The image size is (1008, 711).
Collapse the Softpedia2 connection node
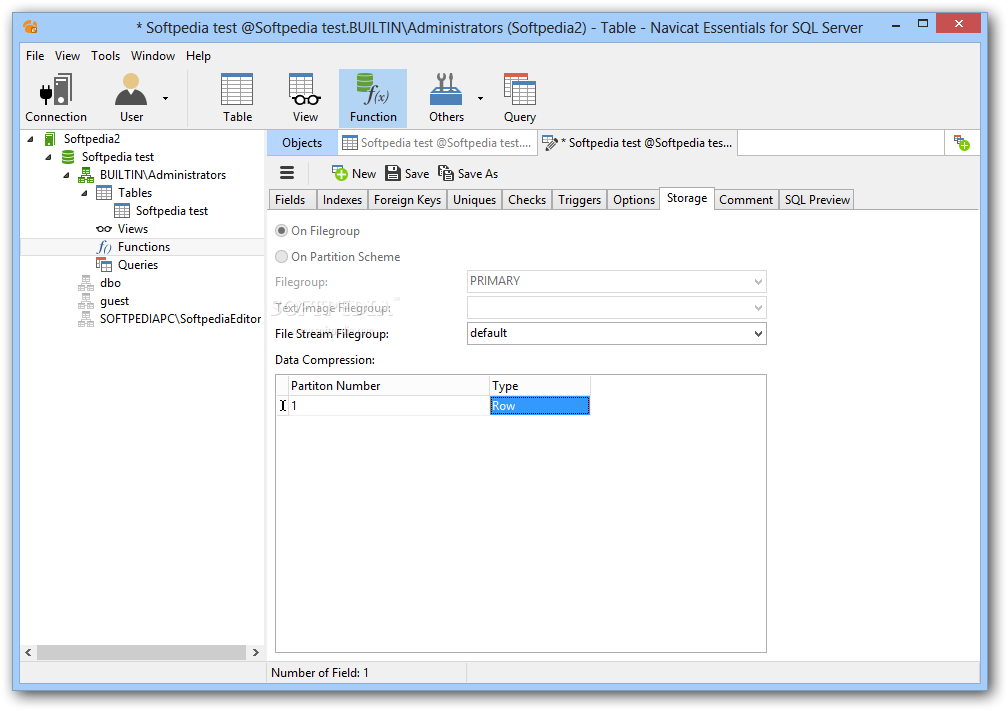[x=30, y=139]
